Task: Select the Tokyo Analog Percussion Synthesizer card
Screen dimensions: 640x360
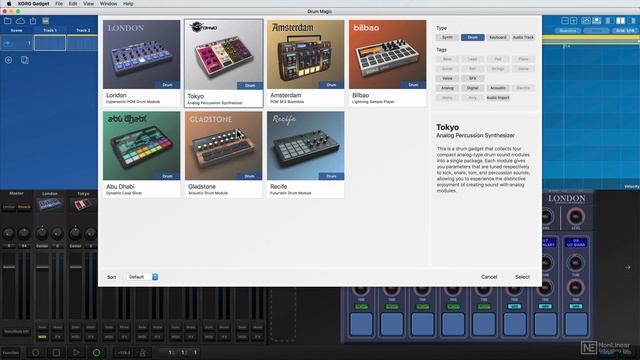Action: coord(224,63)
